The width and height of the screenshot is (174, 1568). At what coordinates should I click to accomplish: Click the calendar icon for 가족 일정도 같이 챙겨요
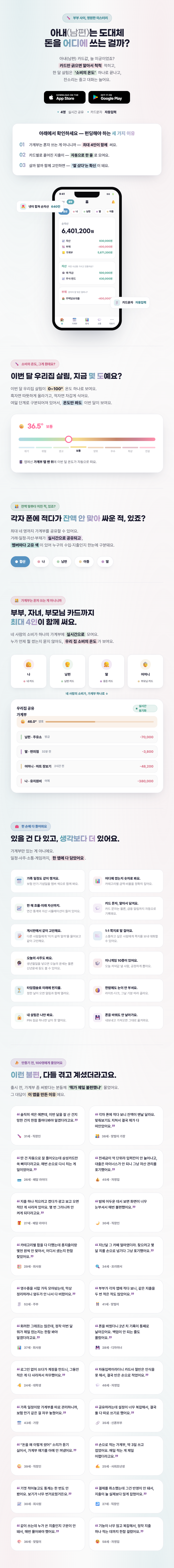(20, 881)
